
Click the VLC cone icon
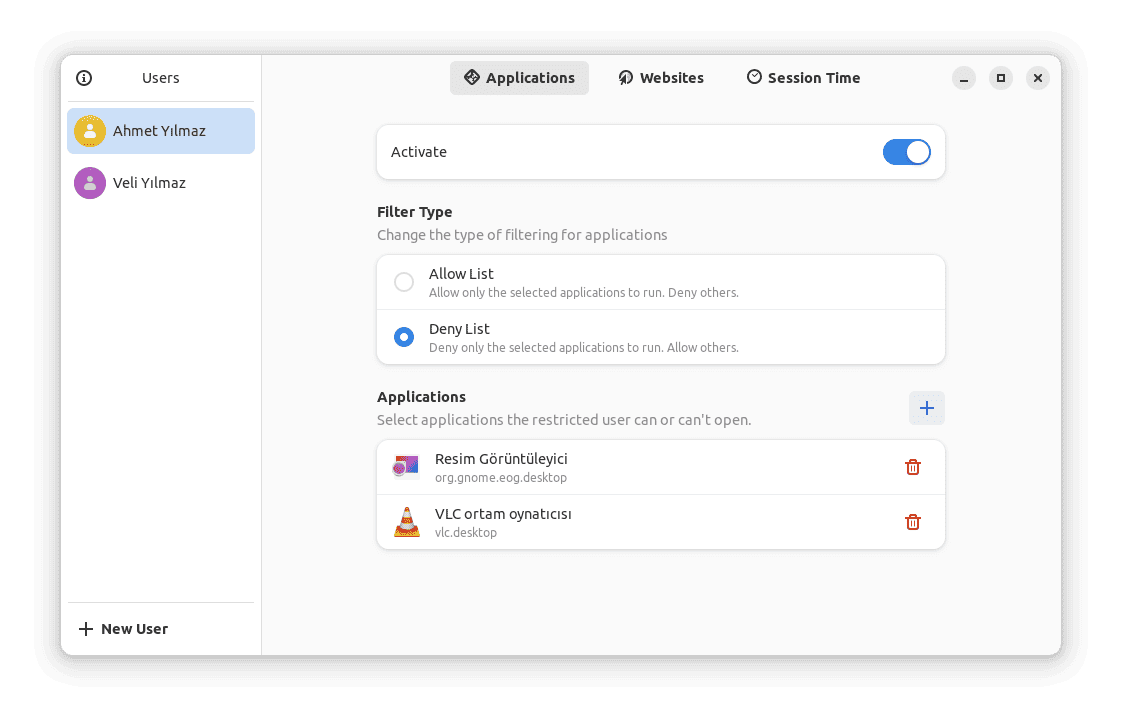(x=406, y=522)
